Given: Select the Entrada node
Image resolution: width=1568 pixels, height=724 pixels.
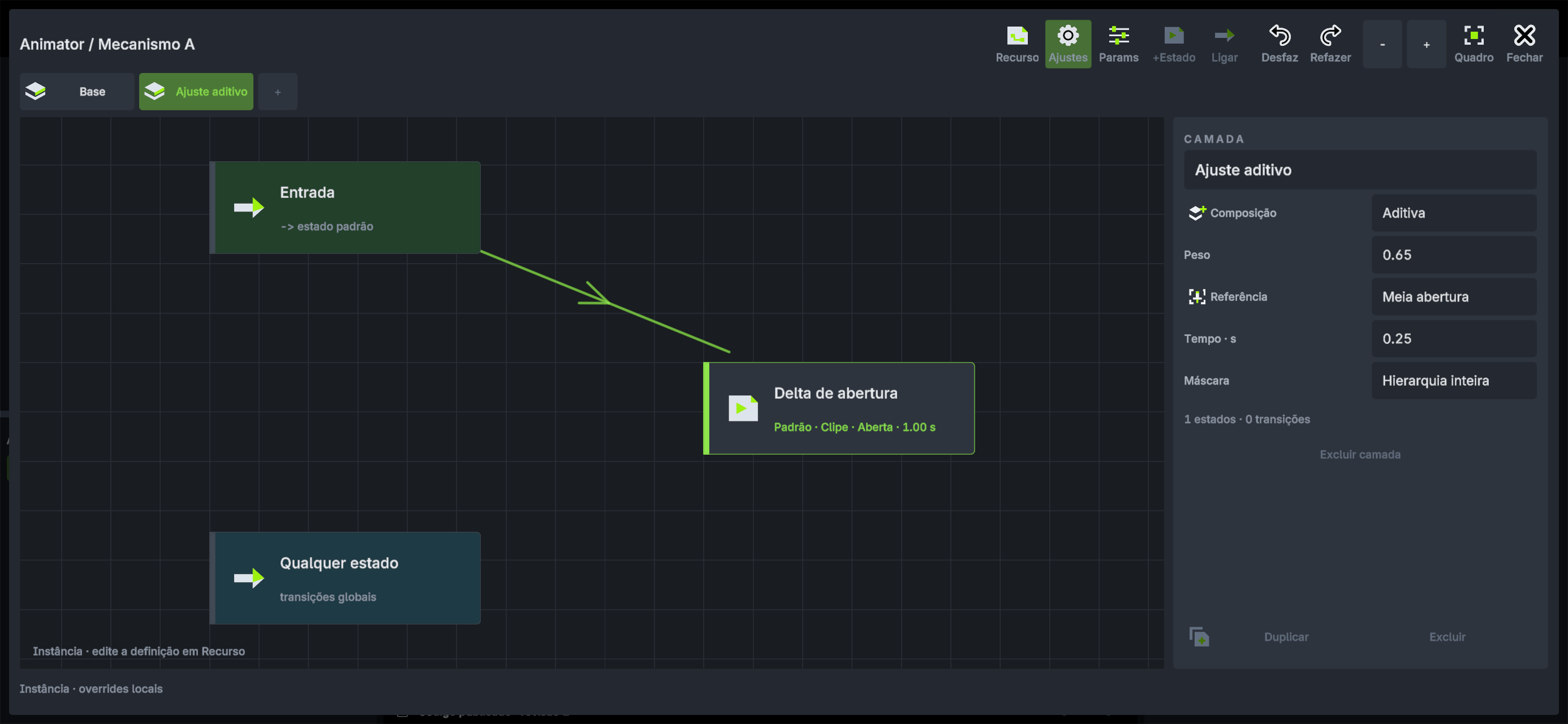Looking at the screenshot, I should point(345,207).
